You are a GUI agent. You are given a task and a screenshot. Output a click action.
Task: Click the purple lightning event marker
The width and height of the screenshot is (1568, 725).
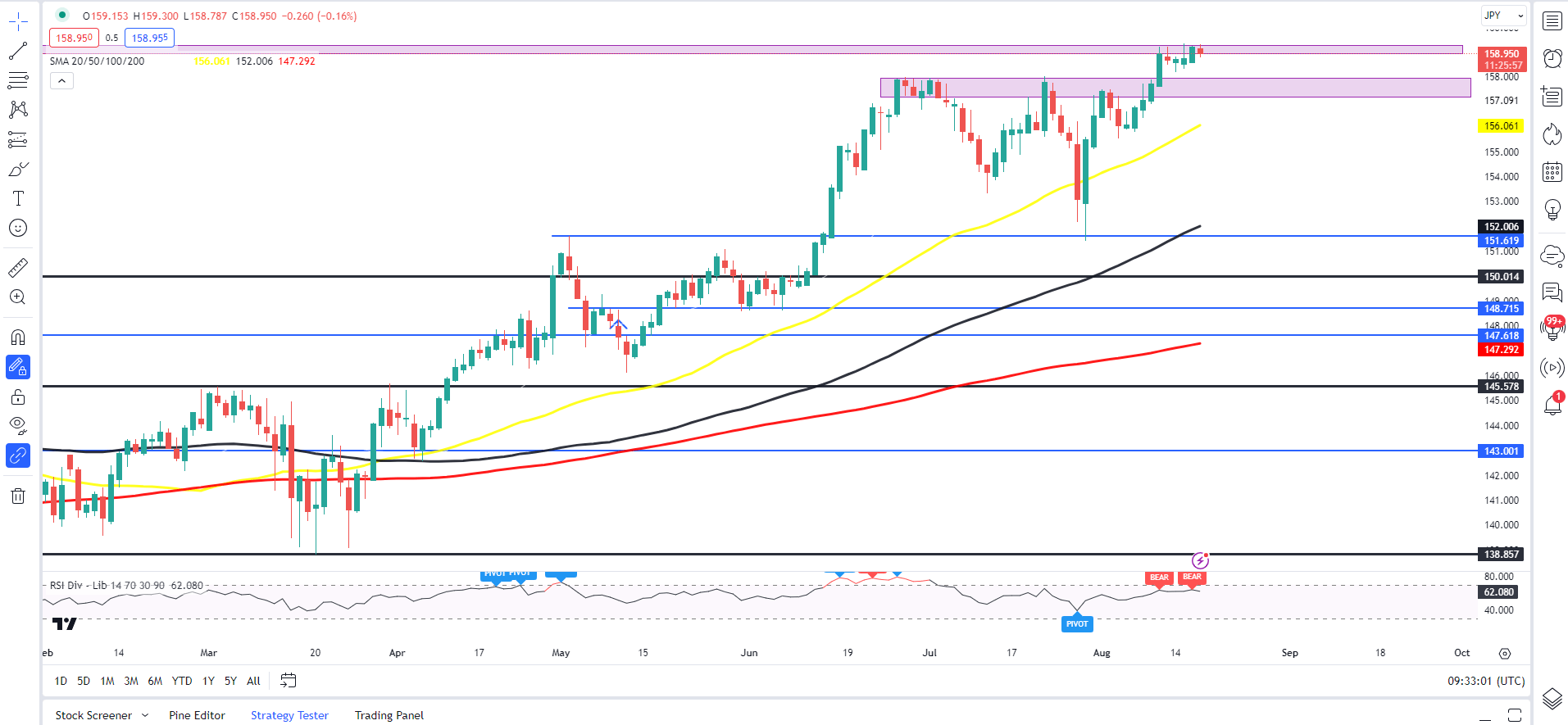click(x=1200, y=560)
